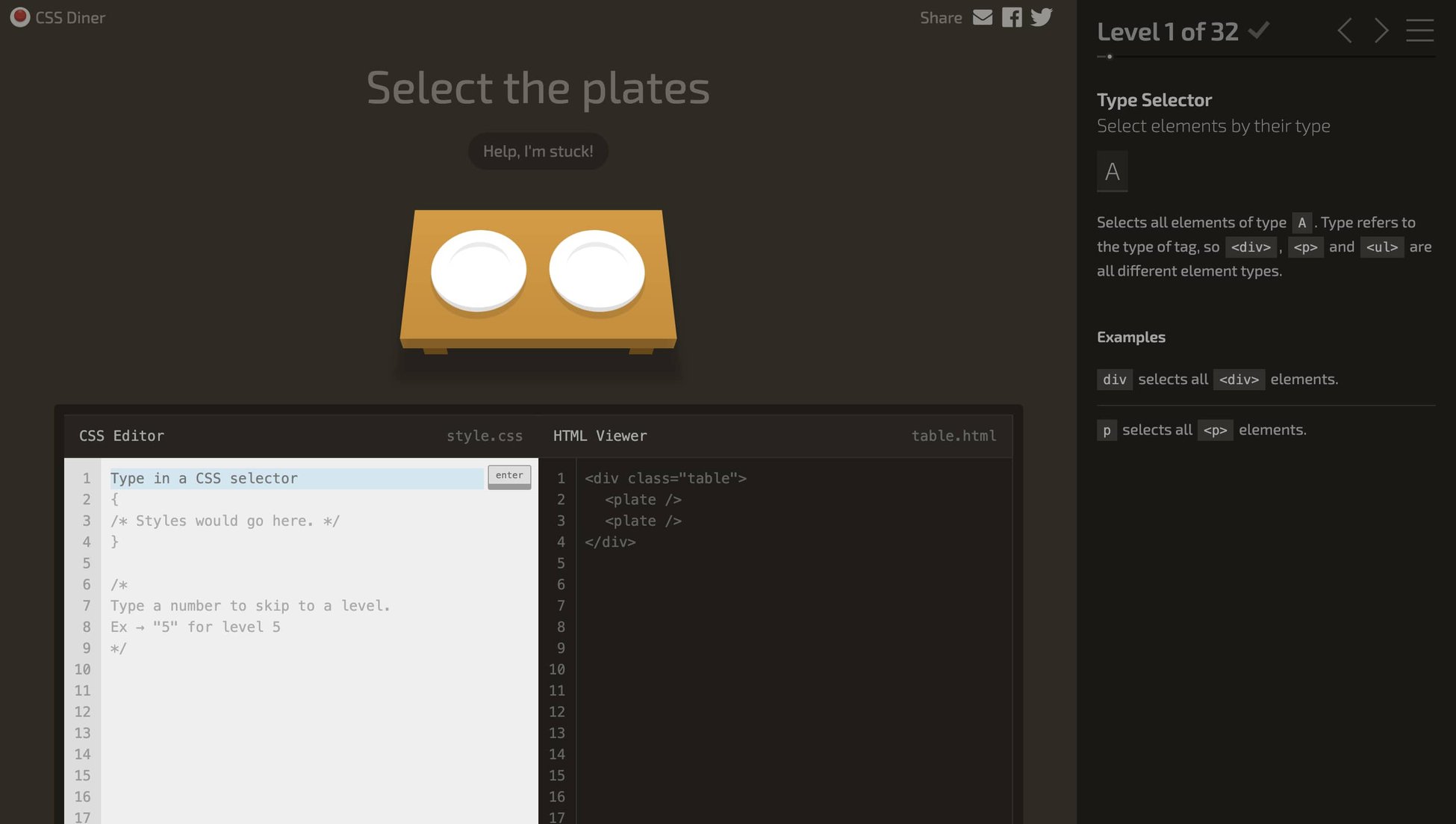
Task: Click the CSS Diner title text
Action: click(70, 18)
